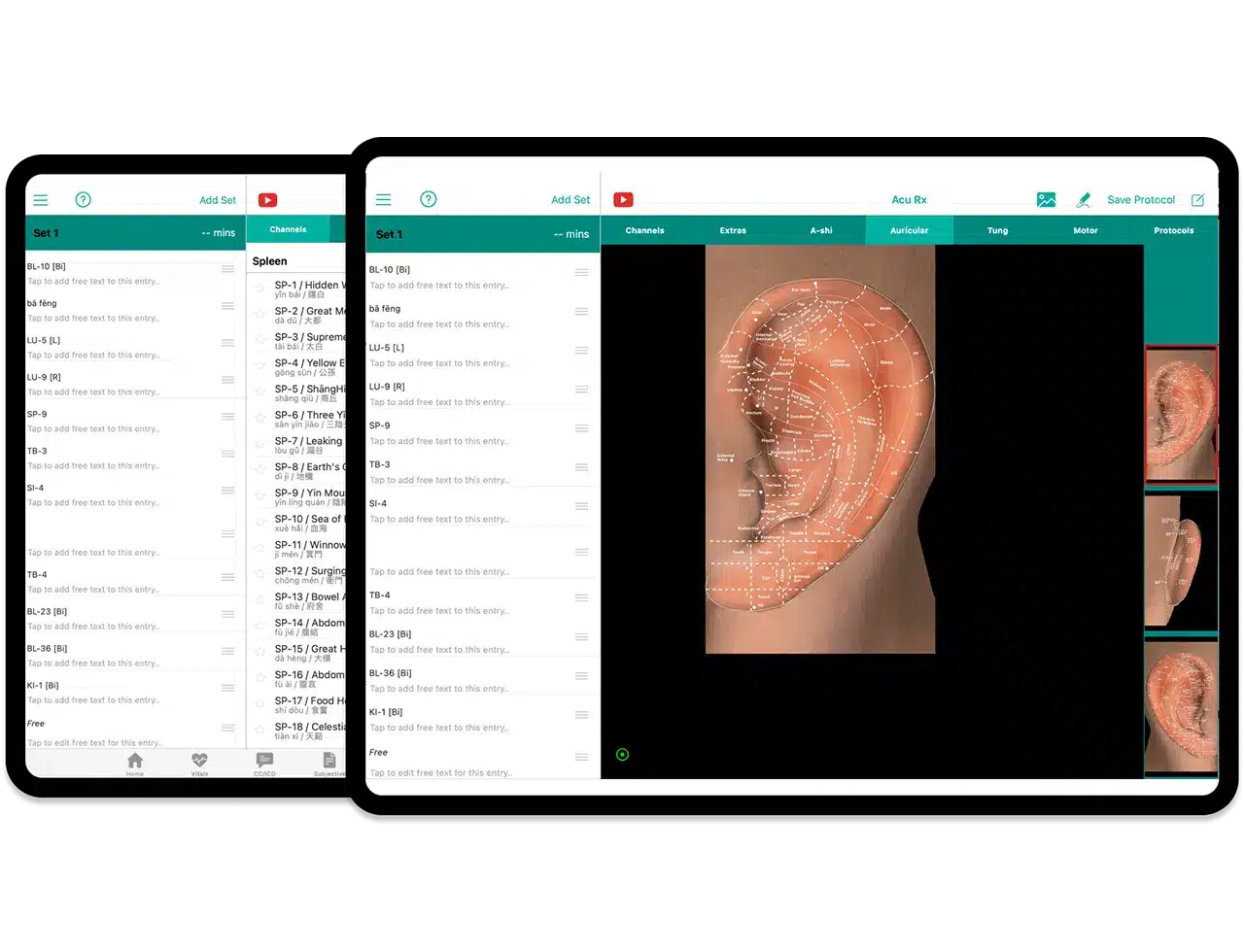This screenshot has width=1244, height=952.
Task: Open the Vitals heart icon
Action: [199, 763]
